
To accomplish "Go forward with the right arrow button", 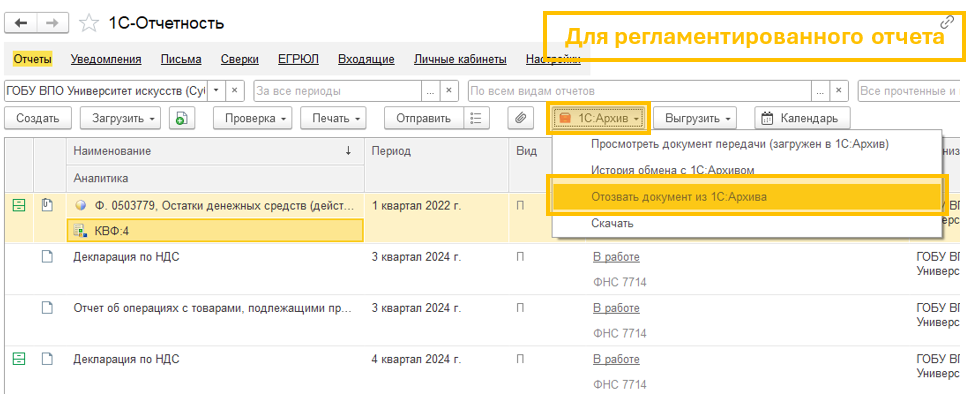I will click(x=53, y=24).
